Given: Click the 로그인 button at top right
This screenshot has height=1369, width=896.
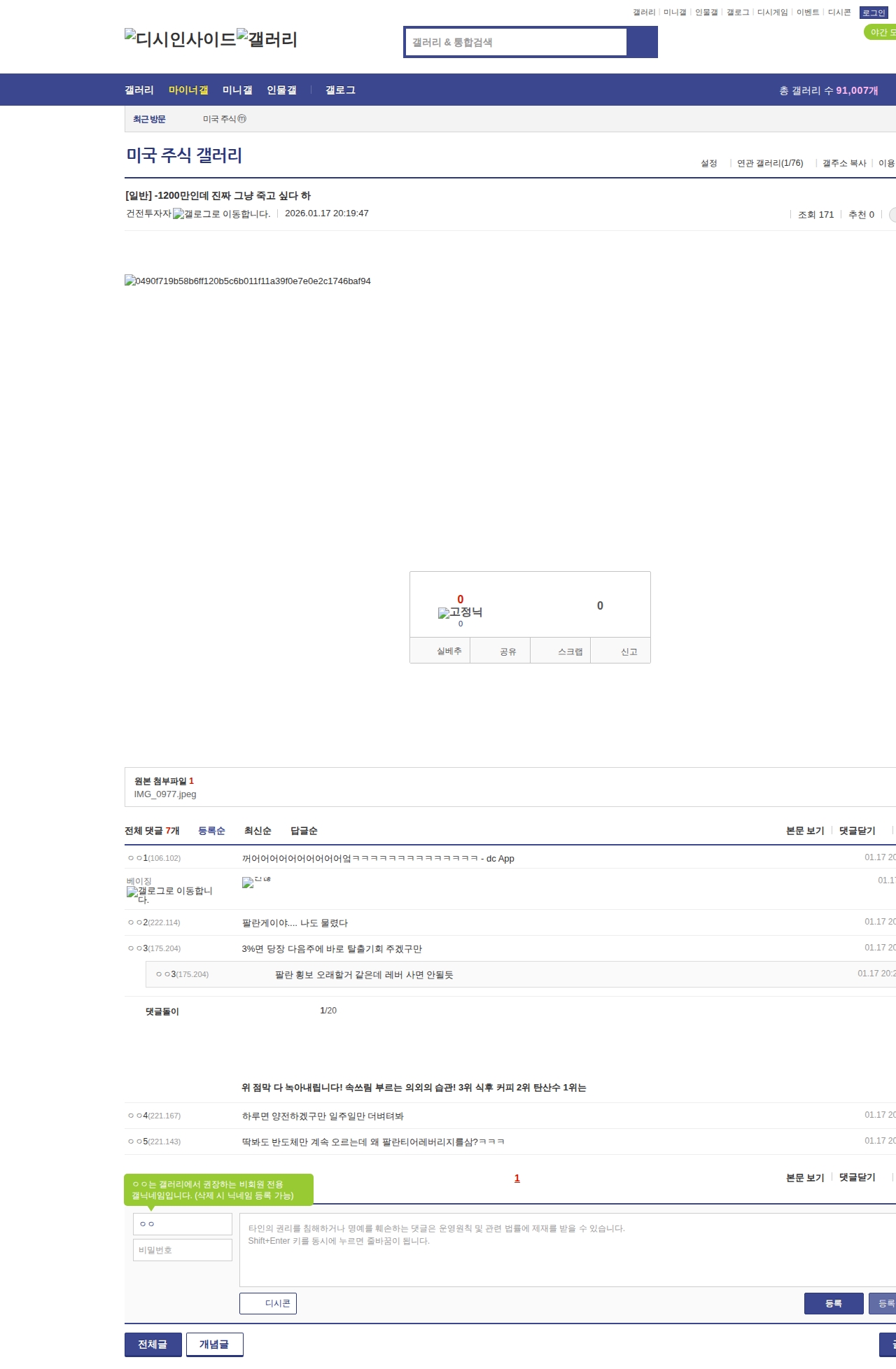Looking at the screenshot, I should [x=874, y=13].
